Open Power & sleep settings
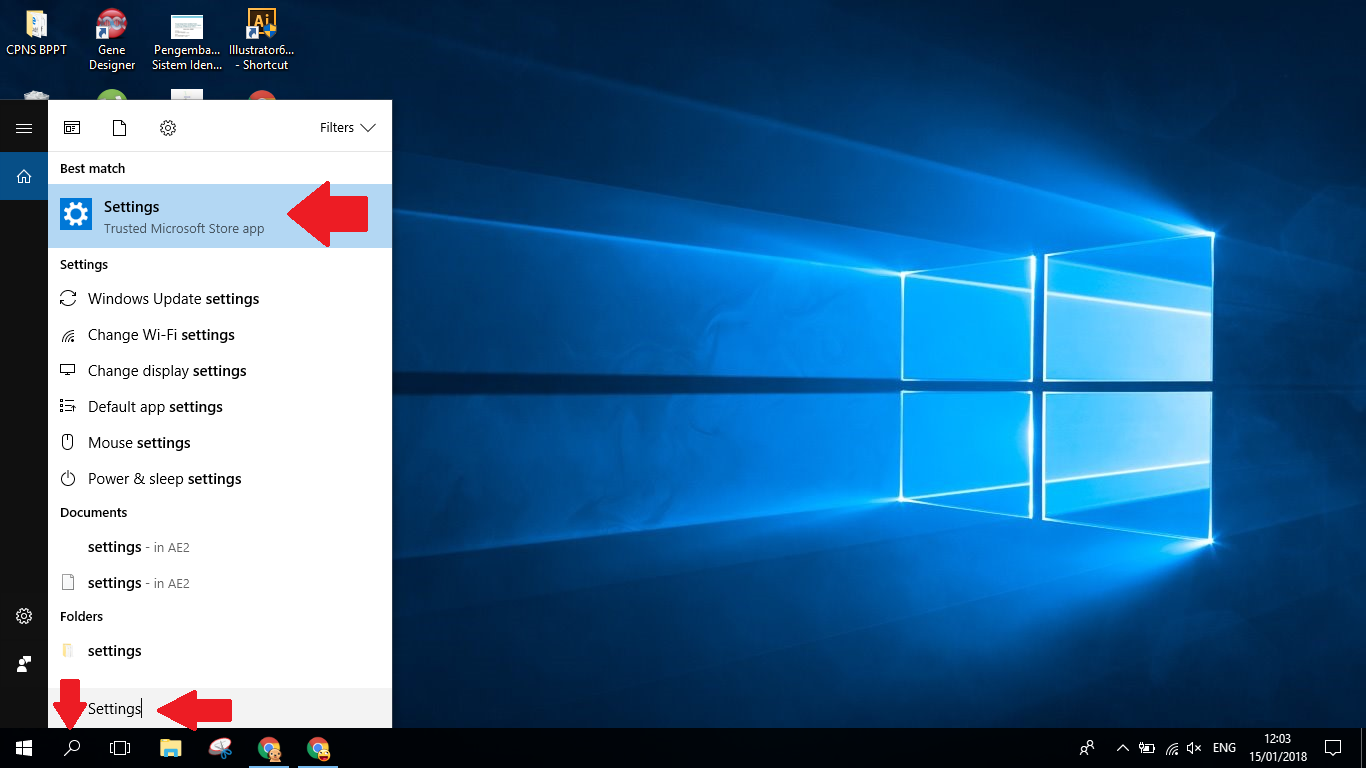The width and height of the screenshot is (1366, 768). (x=164, y=479)
